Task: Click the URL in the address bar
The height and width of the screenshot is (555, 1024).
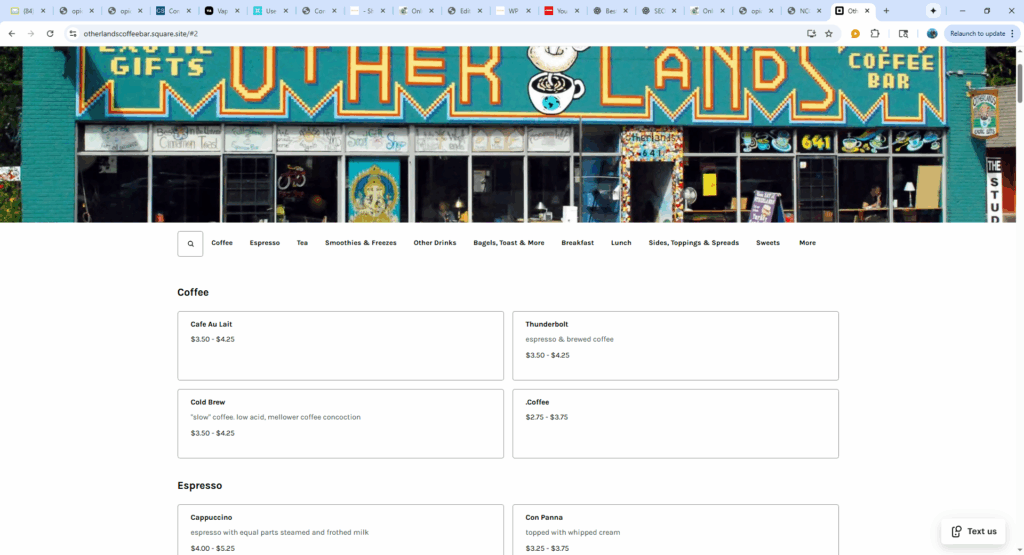Action: coord(140,33)
